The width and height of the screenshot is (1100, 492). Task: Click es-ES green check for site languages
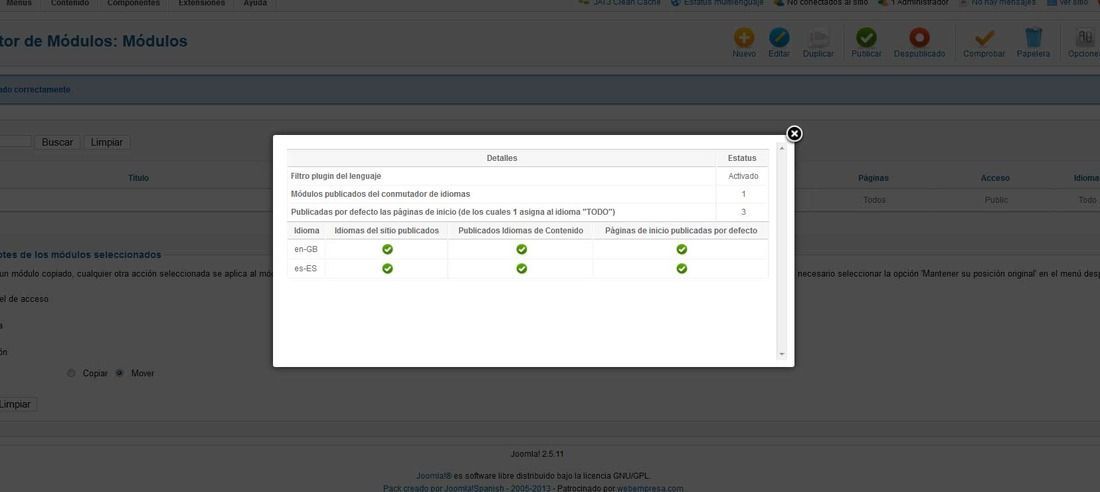pyautogui.click(x=387, y=268)
